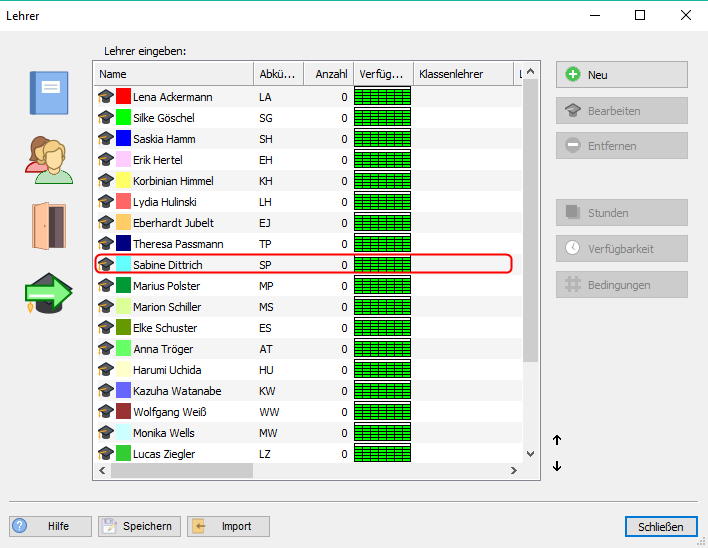
Task: Select the name Kazuha Watanabe
Action: tap(177, 391)
